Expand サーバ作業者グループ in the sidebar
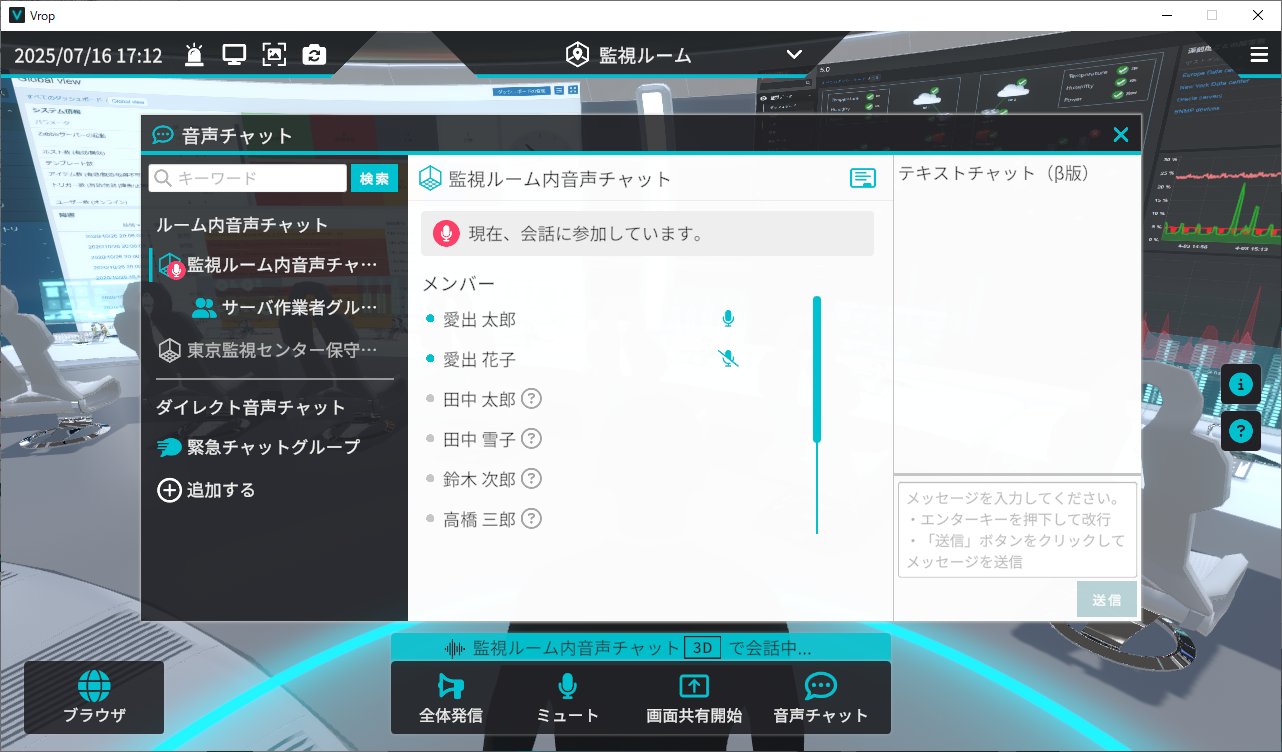Image resolution: width=1282 pixels, height=752 pixels. click(286, 308)
